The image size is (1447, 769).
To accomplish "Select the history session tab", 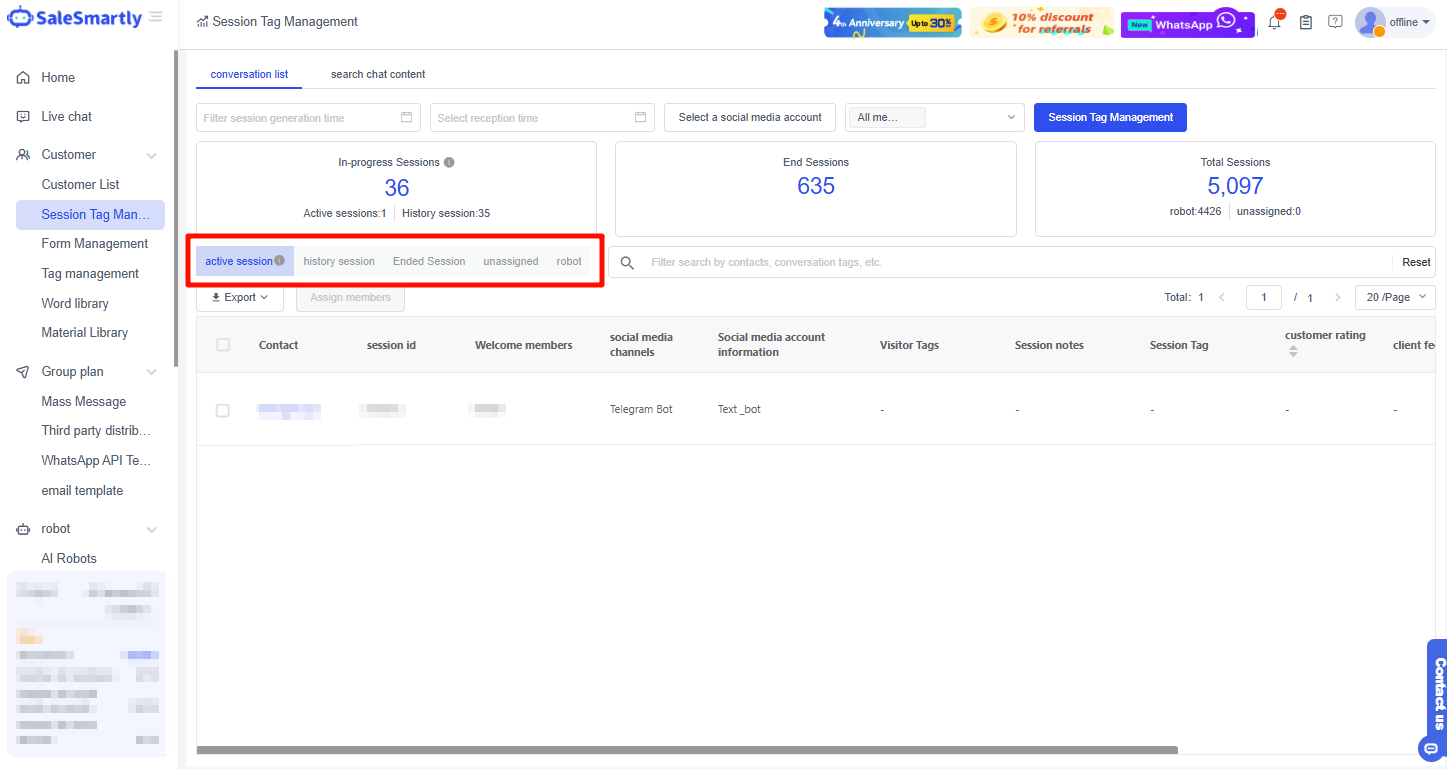I will (339, 261).
